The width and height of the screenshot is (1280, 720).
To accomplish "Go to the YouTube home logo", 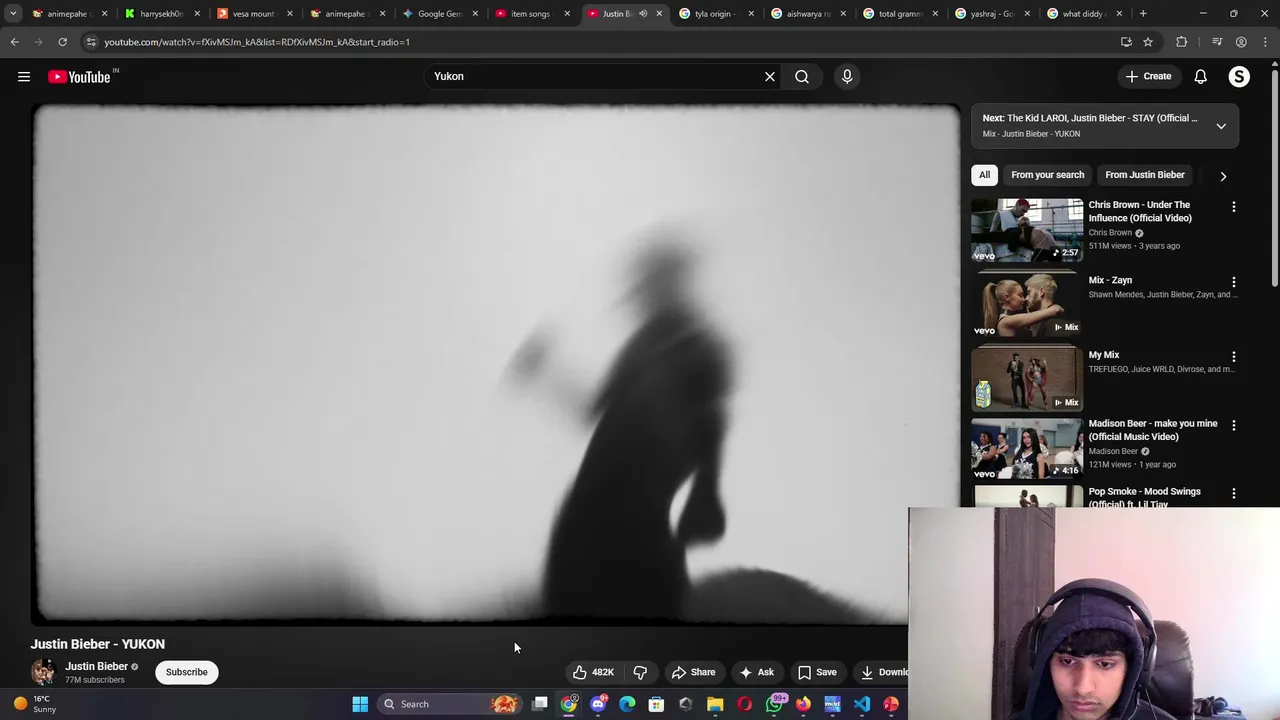I will 79,77.
